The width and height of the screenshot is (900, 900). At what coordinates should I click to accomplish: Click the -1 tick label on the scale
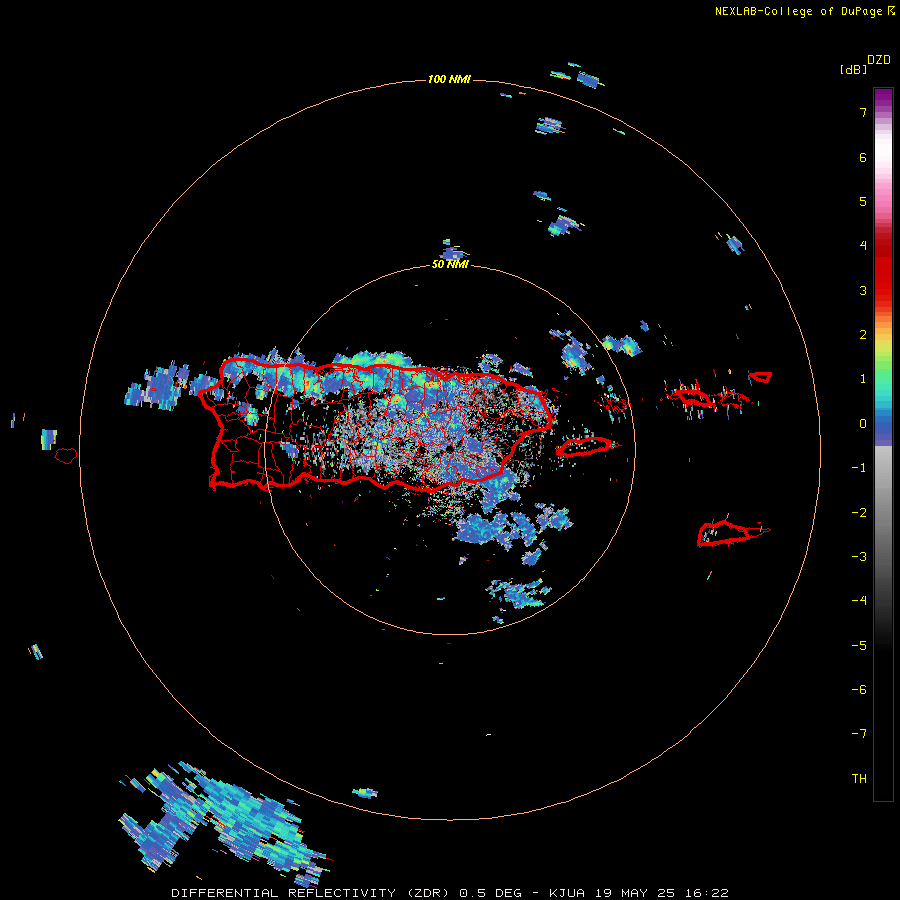point(859,468)
